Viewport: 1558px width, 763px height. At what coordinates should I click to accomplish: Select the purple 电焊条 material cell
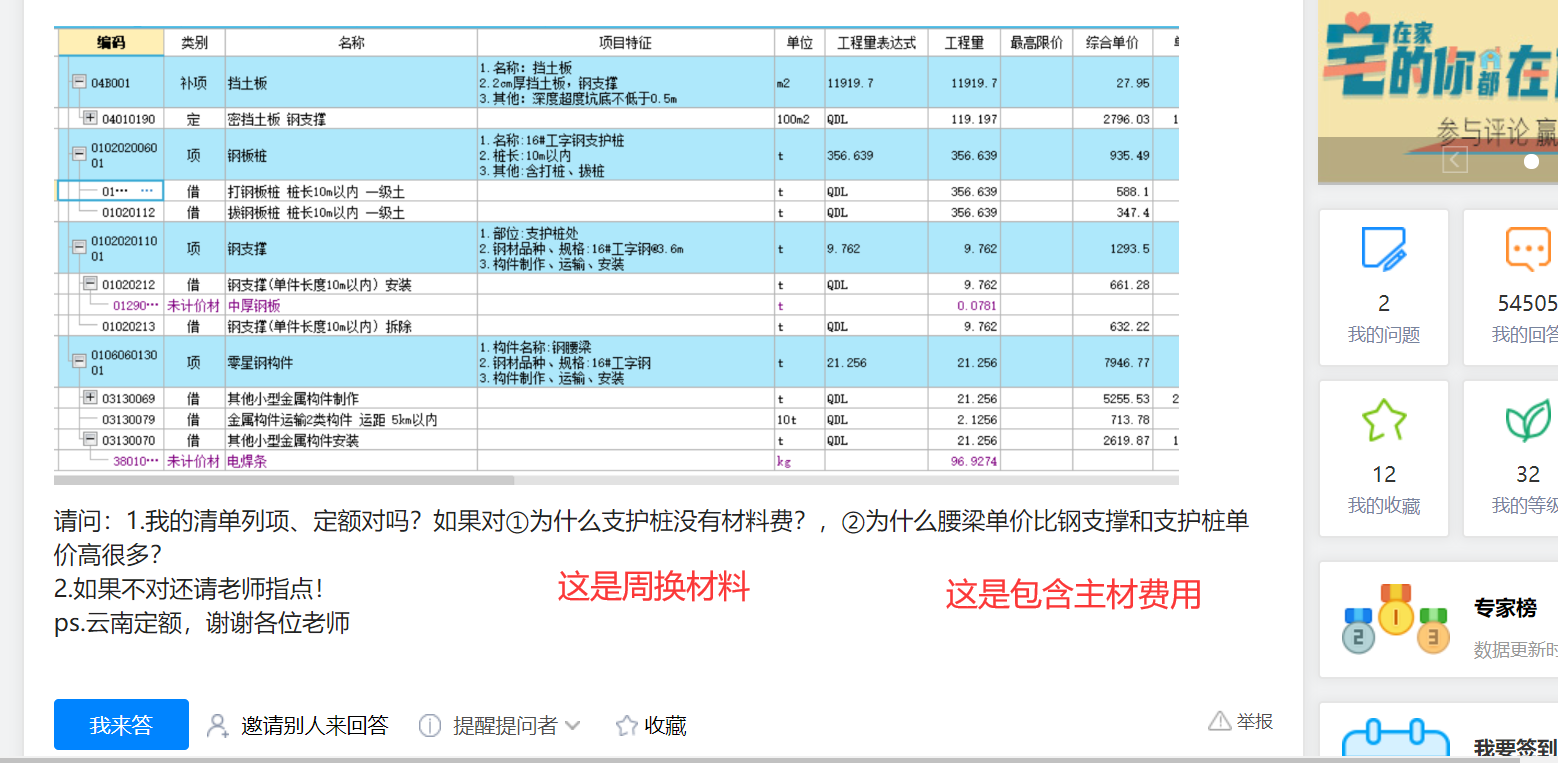pyautogui.click(x=351, y=461)
